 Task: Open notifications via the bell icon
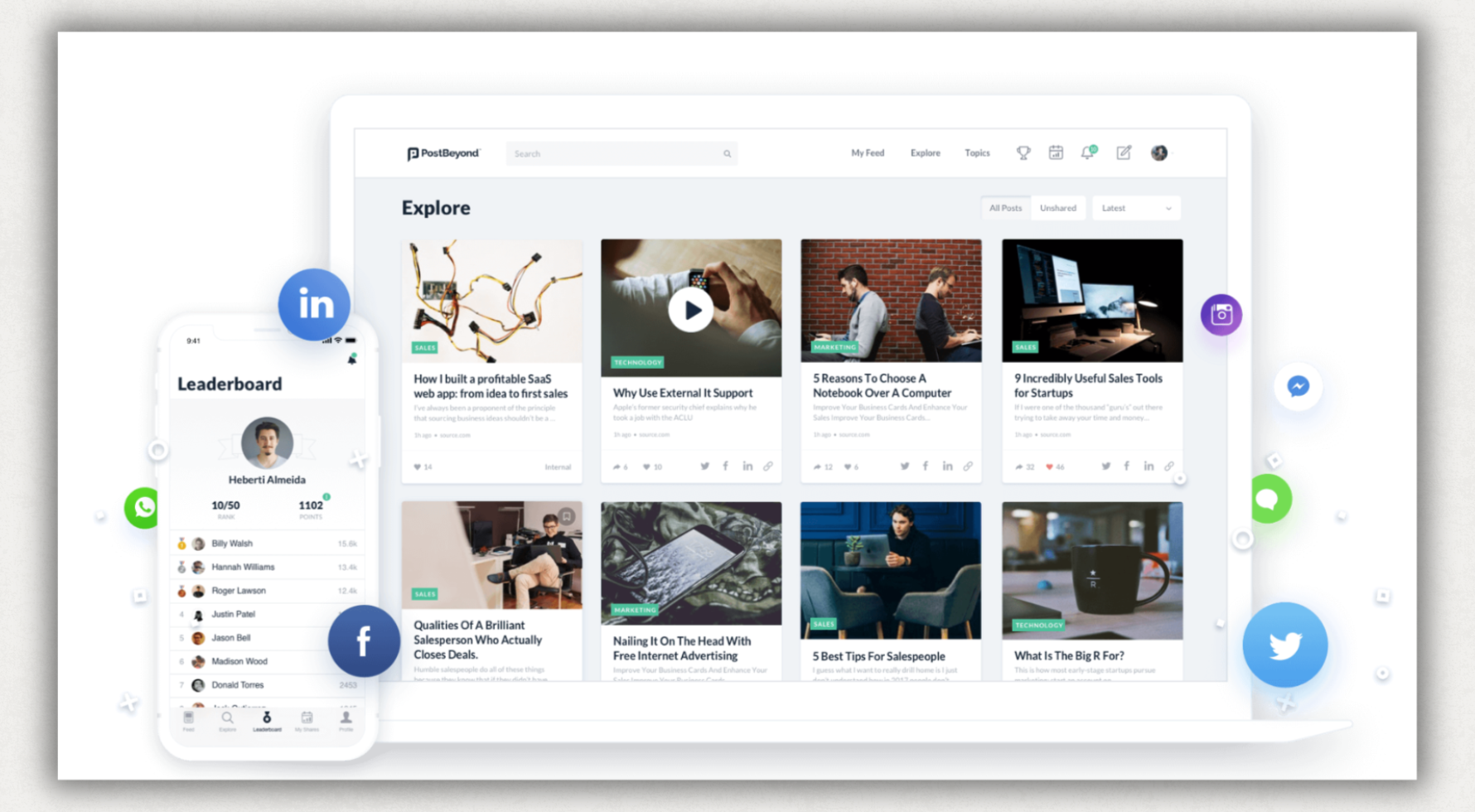(x=1087, y=153)
